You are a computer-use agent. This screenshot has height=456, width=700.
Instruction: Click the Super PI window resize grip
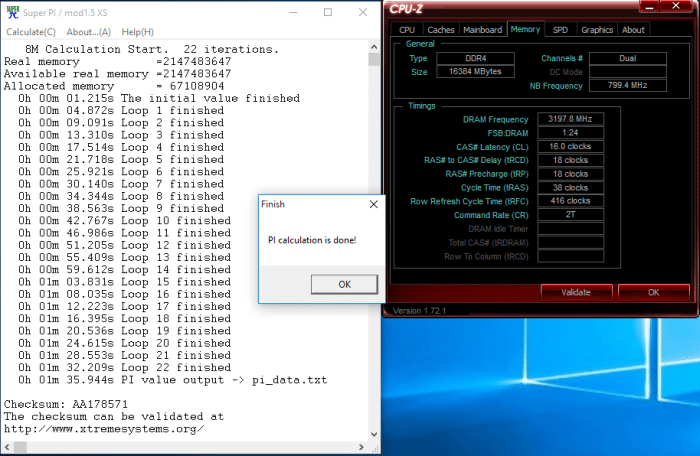[x=375, y=448]
